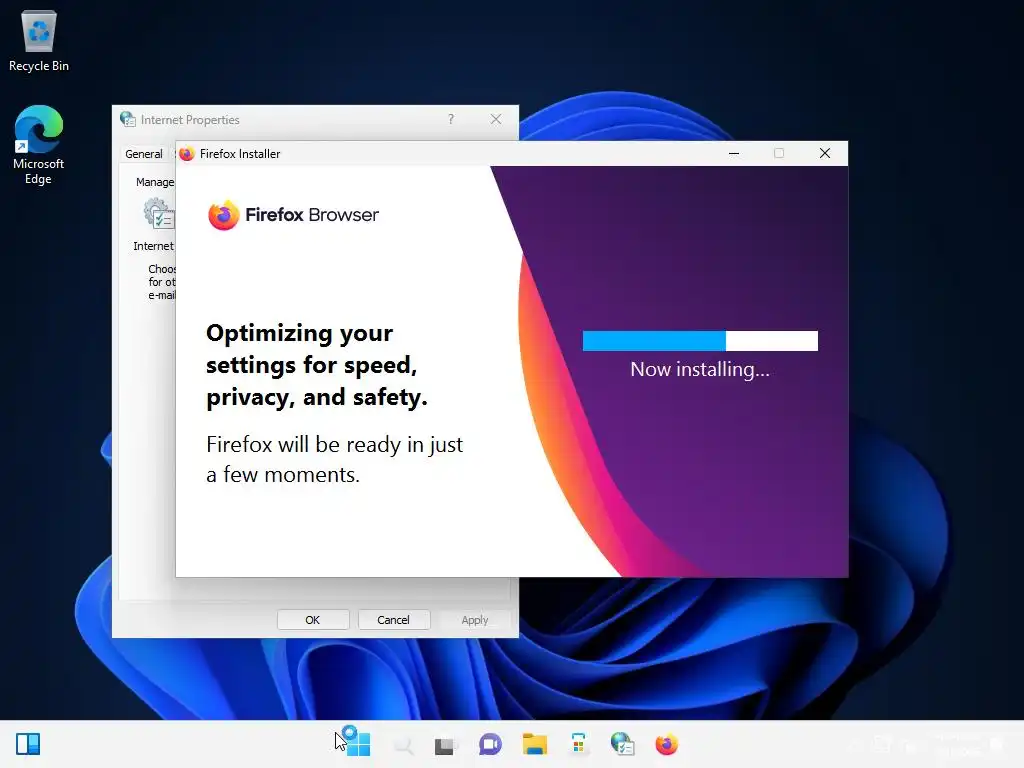The width and height of the screenshot is (1024, 768).
Task: Click the Firefox Installer title bar icon
Action: [x=187, y=153]
